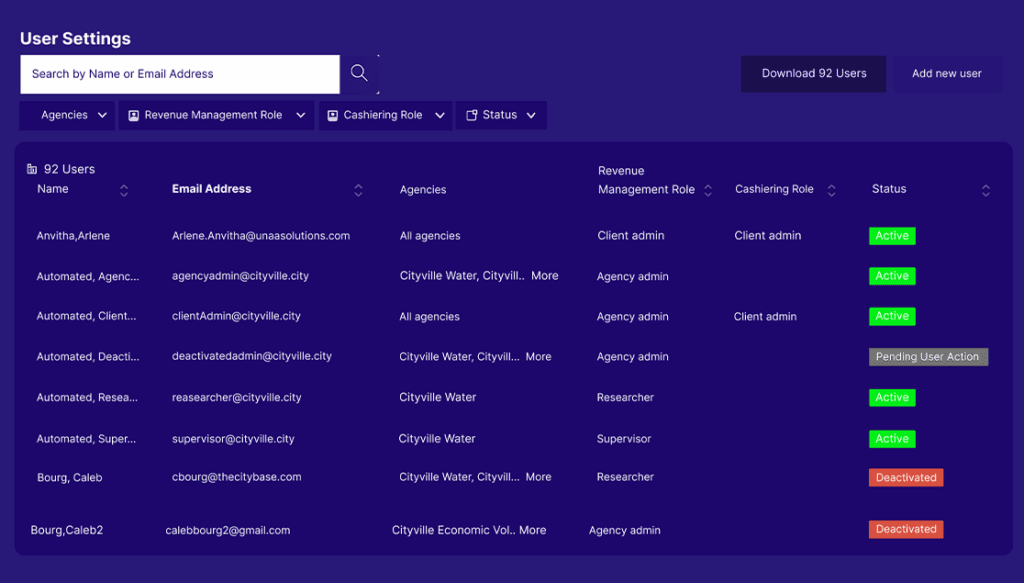The height and width of the screenshot is (583, 1024).
Task: Click the Add new user button
Action: point(946,73)
